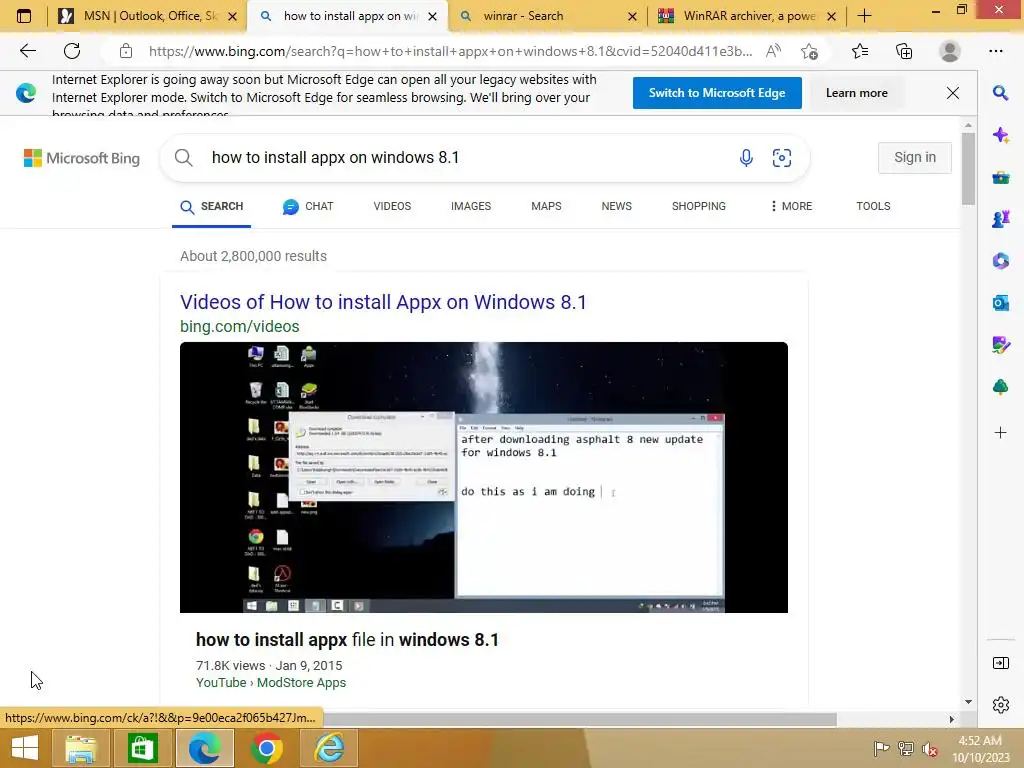The image size is (1024, 768).
Task: Open the Favorites list icon
Action: click(x=860, y=51)
